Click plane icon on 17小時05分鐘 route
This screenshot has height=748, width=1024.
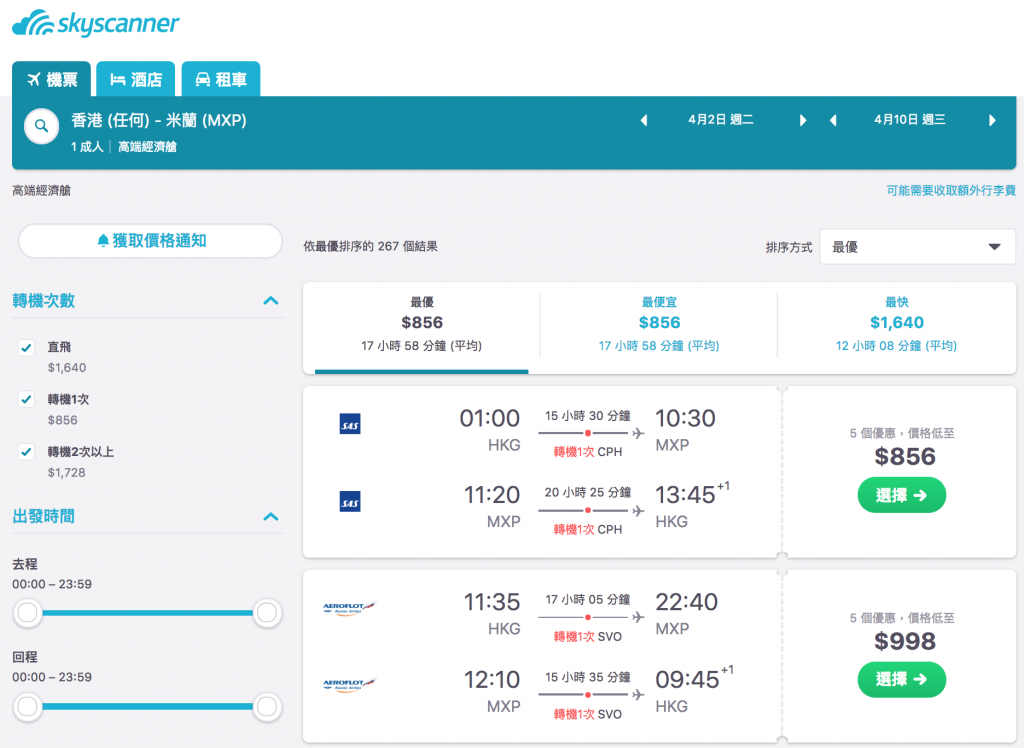638,617
